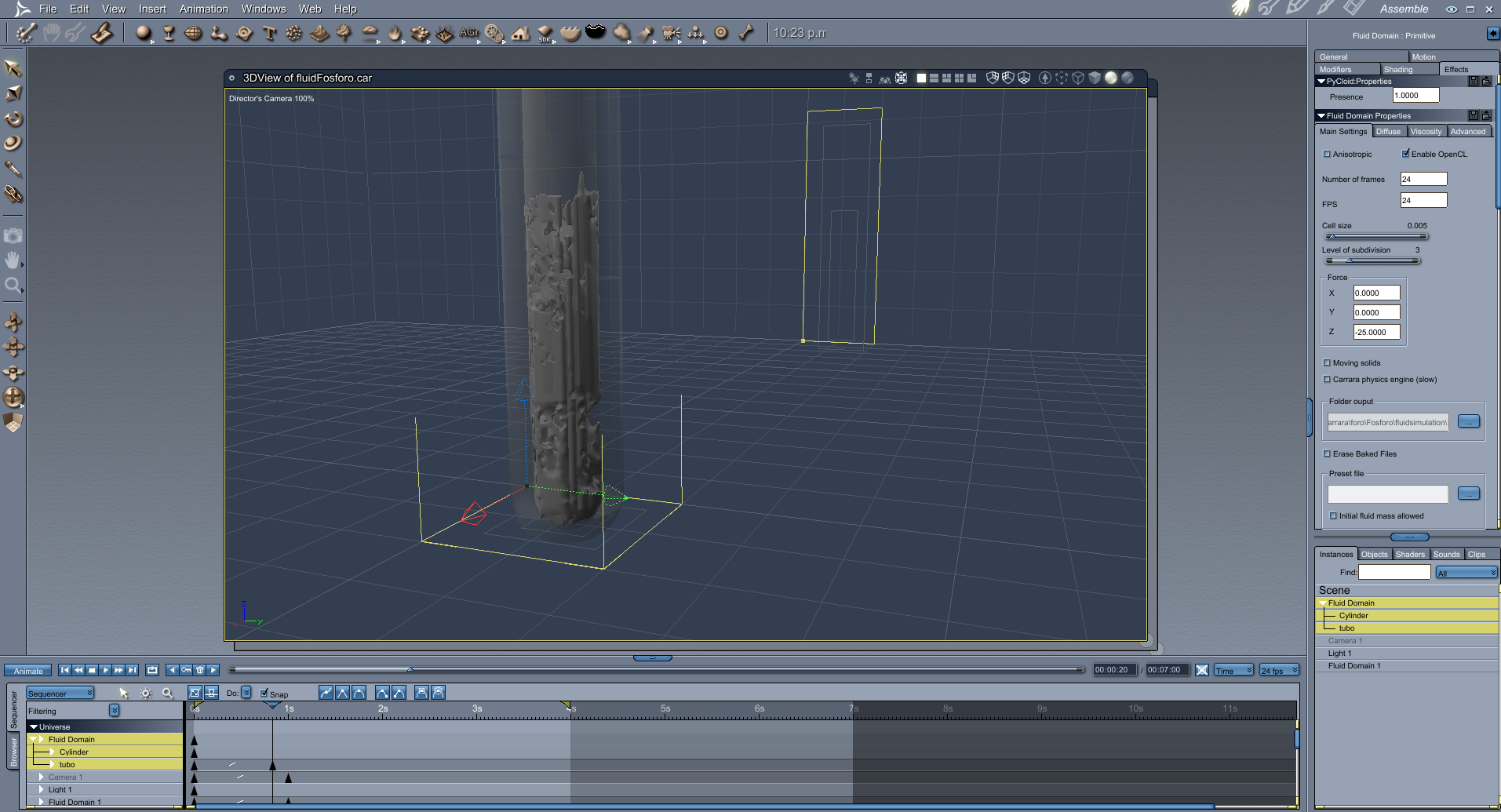Click the Animate button

28,671
